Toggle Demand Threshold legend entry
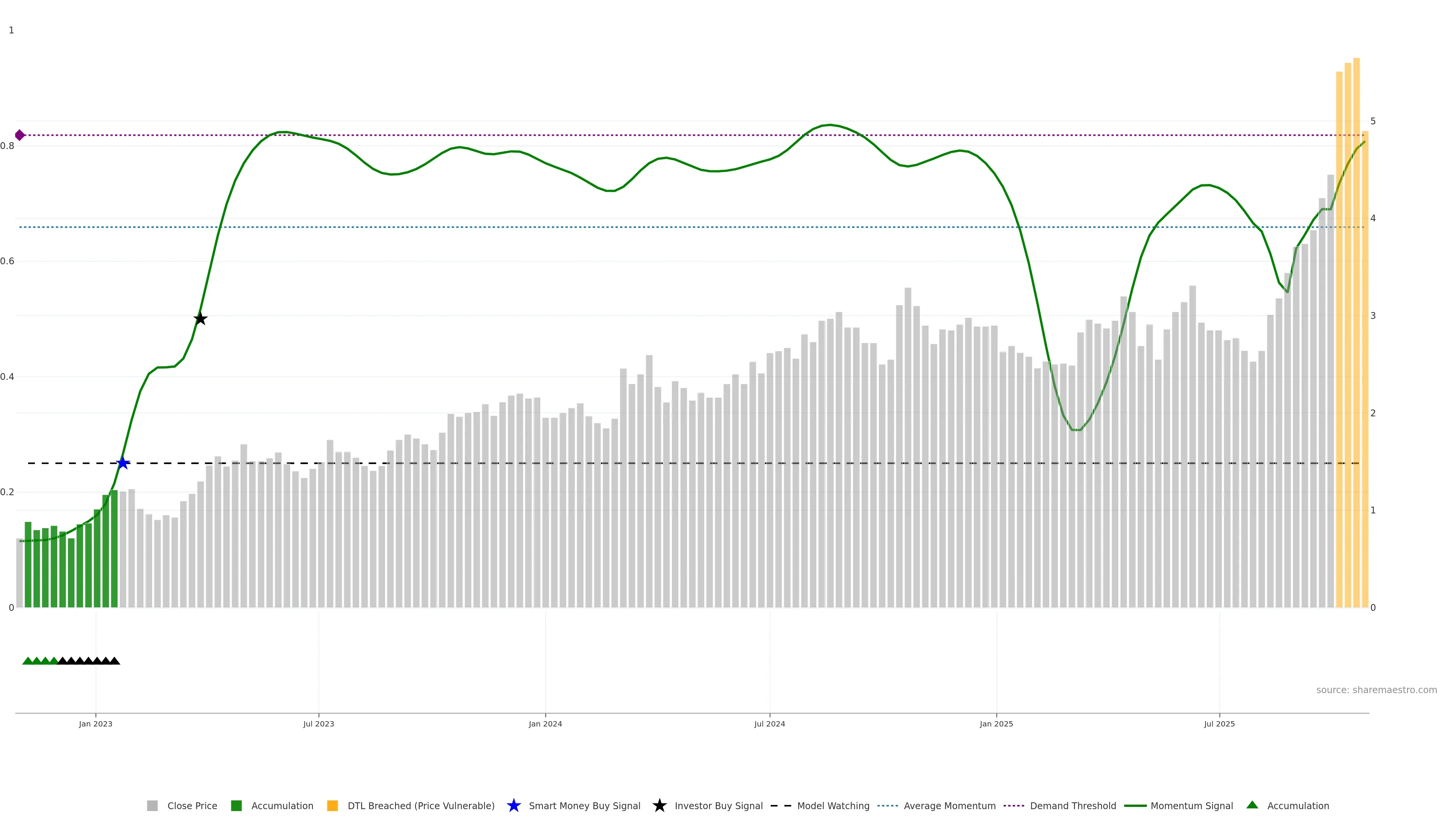Viewport: 1456px width, 819px height. pos(1072,805)
